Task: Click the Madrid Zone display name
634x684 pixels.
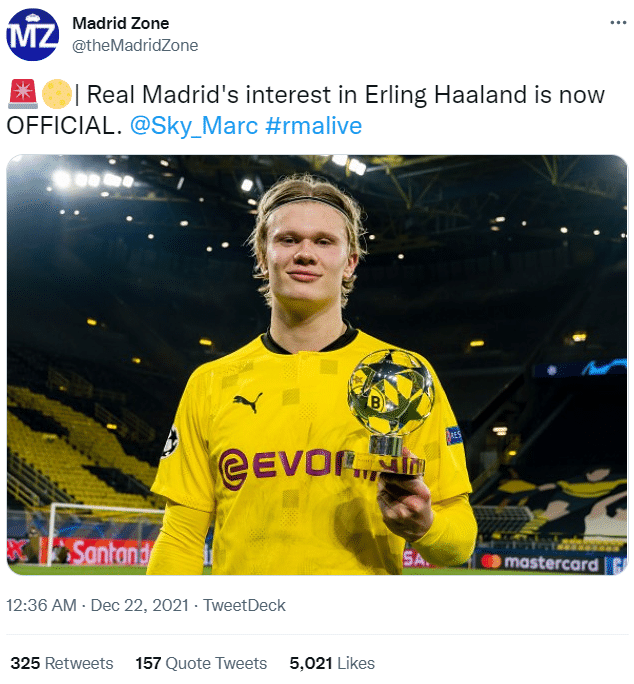Action: pyautogui.click(x=121, y=23)
